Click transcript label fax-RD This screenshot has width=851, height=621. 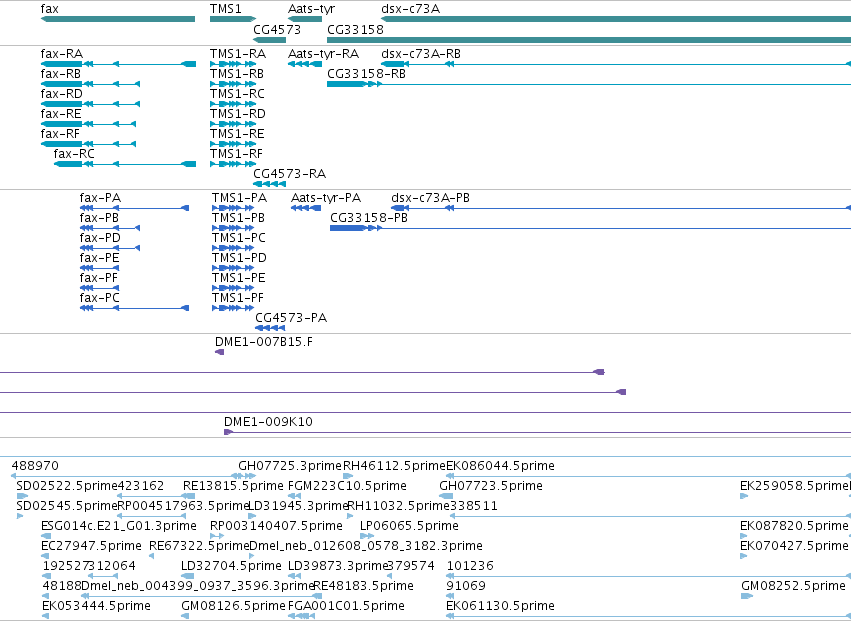(62, 94)
